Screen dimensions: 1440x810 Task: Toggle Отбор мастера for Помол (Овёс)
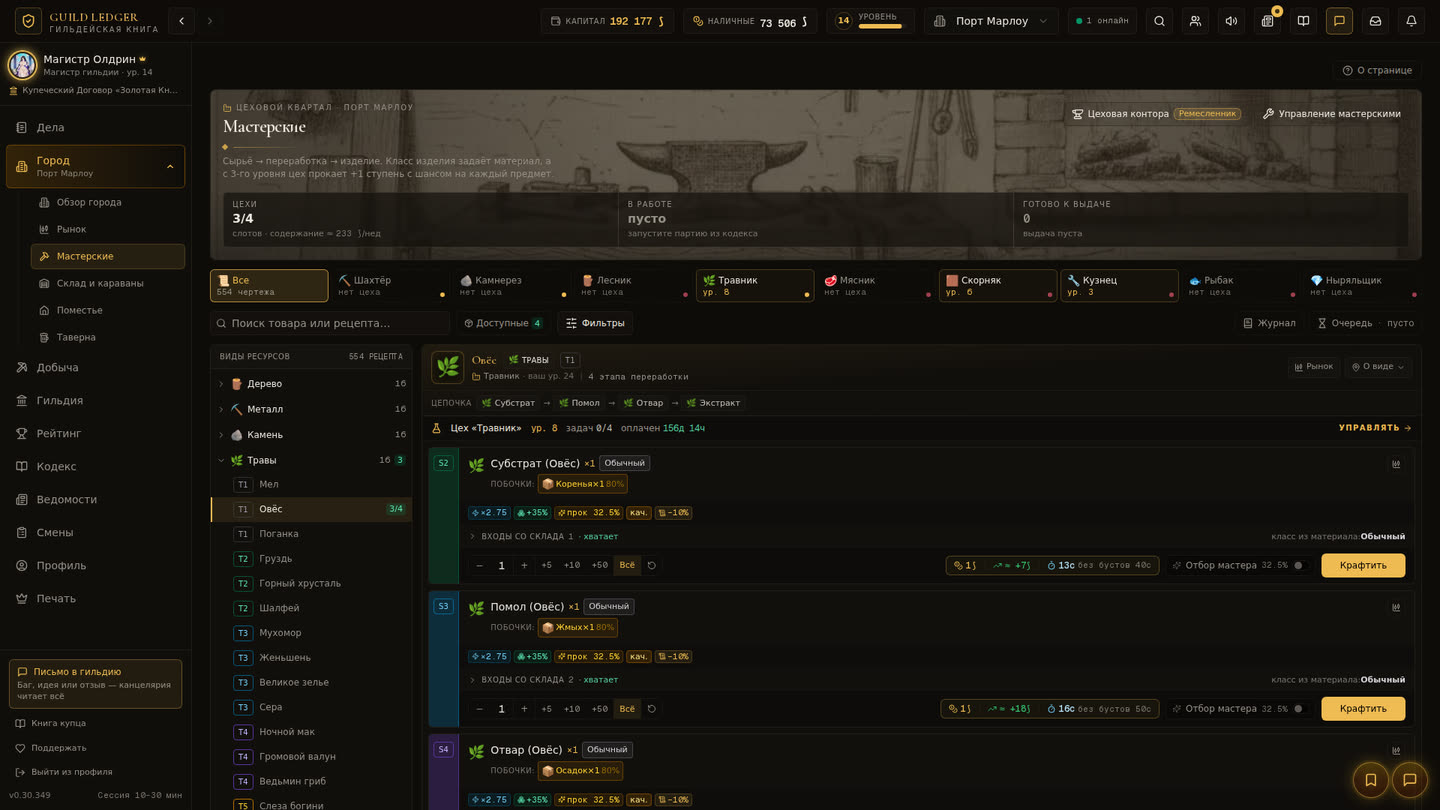click(1298, 709)
